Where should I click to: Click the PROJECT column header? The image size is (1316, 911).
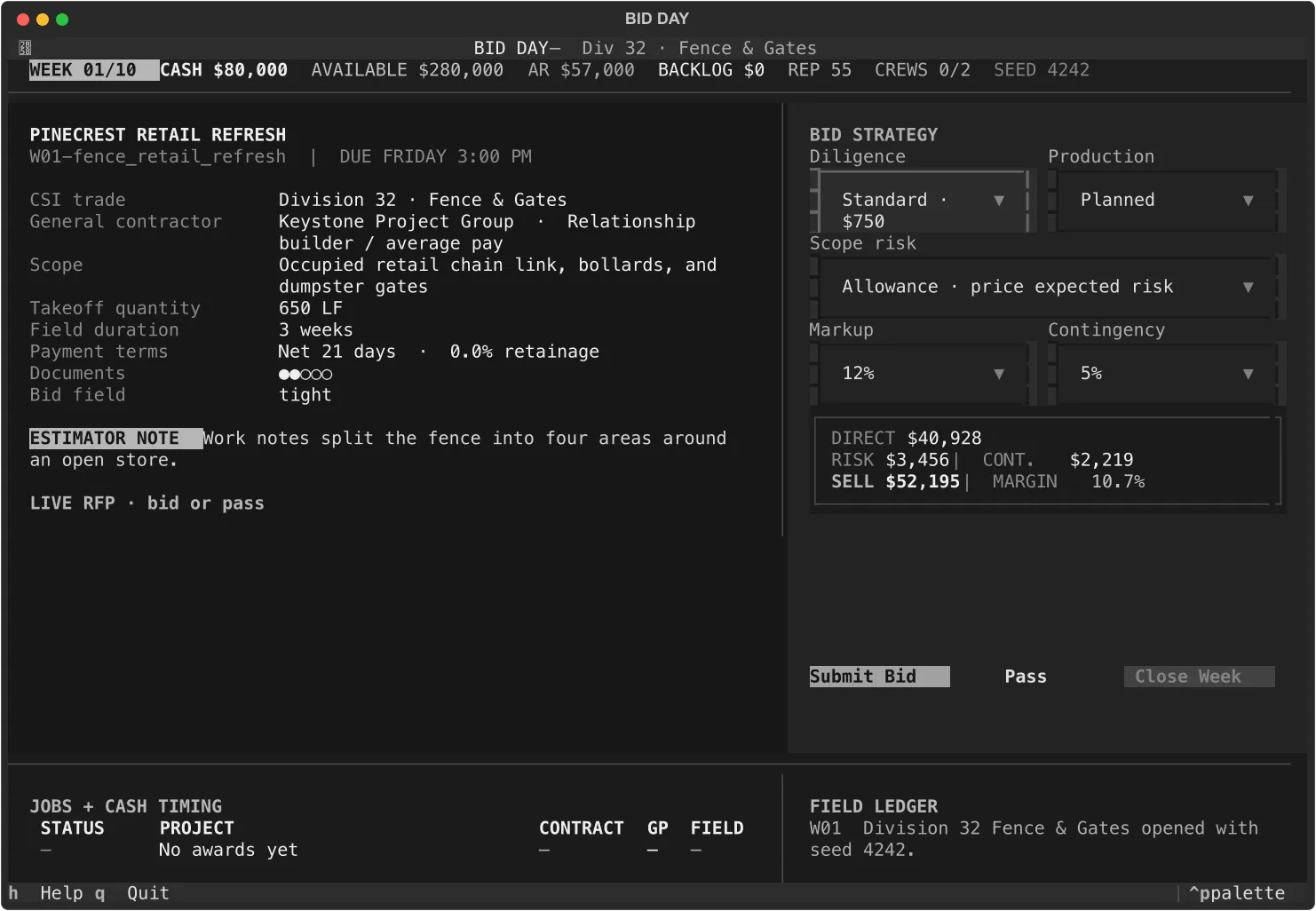pos(197,828)
